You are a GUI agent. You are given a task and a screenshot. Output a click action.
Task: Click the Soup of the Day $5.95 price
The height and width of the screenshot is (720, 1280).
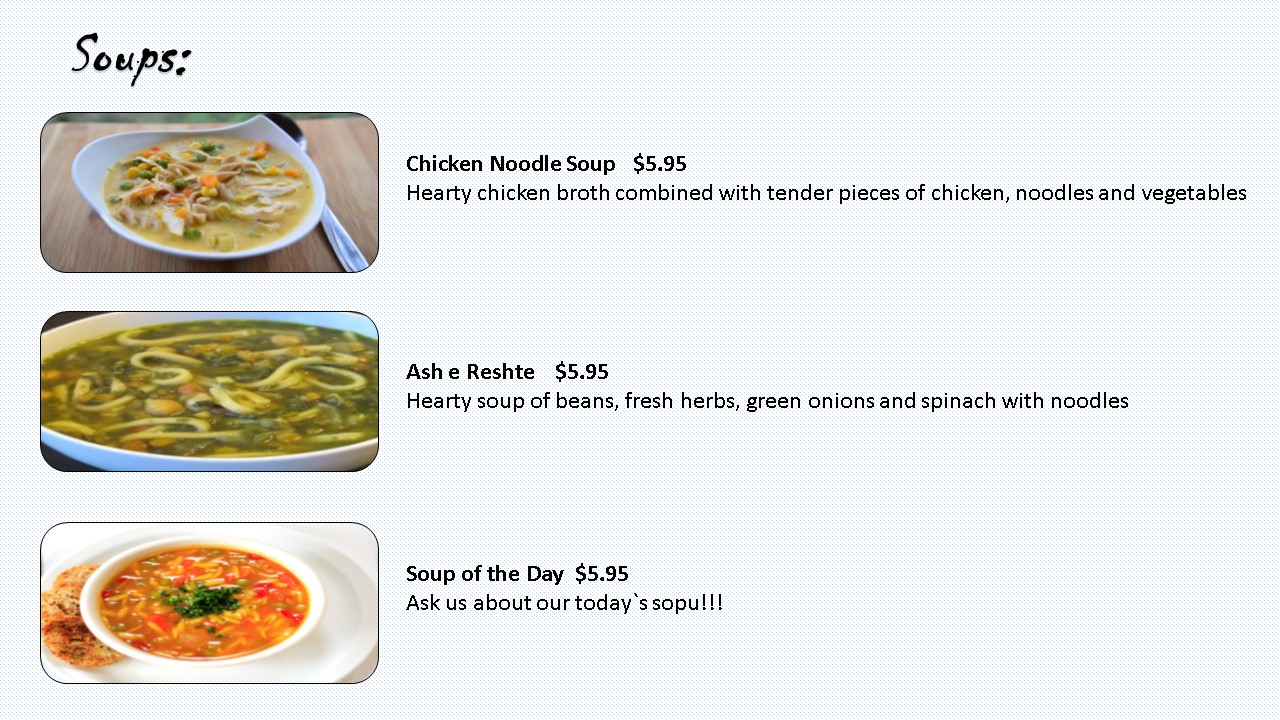601,574
